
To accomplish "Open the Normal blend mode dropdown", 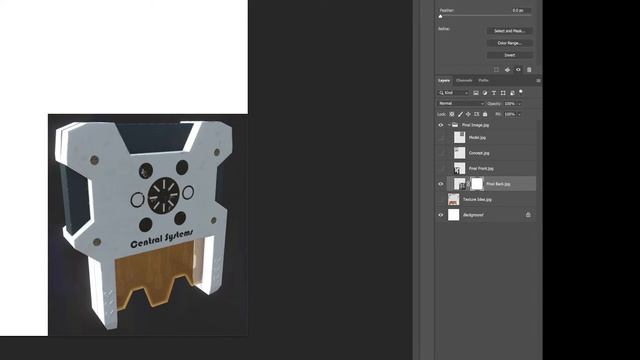I will tap(461, 104).
